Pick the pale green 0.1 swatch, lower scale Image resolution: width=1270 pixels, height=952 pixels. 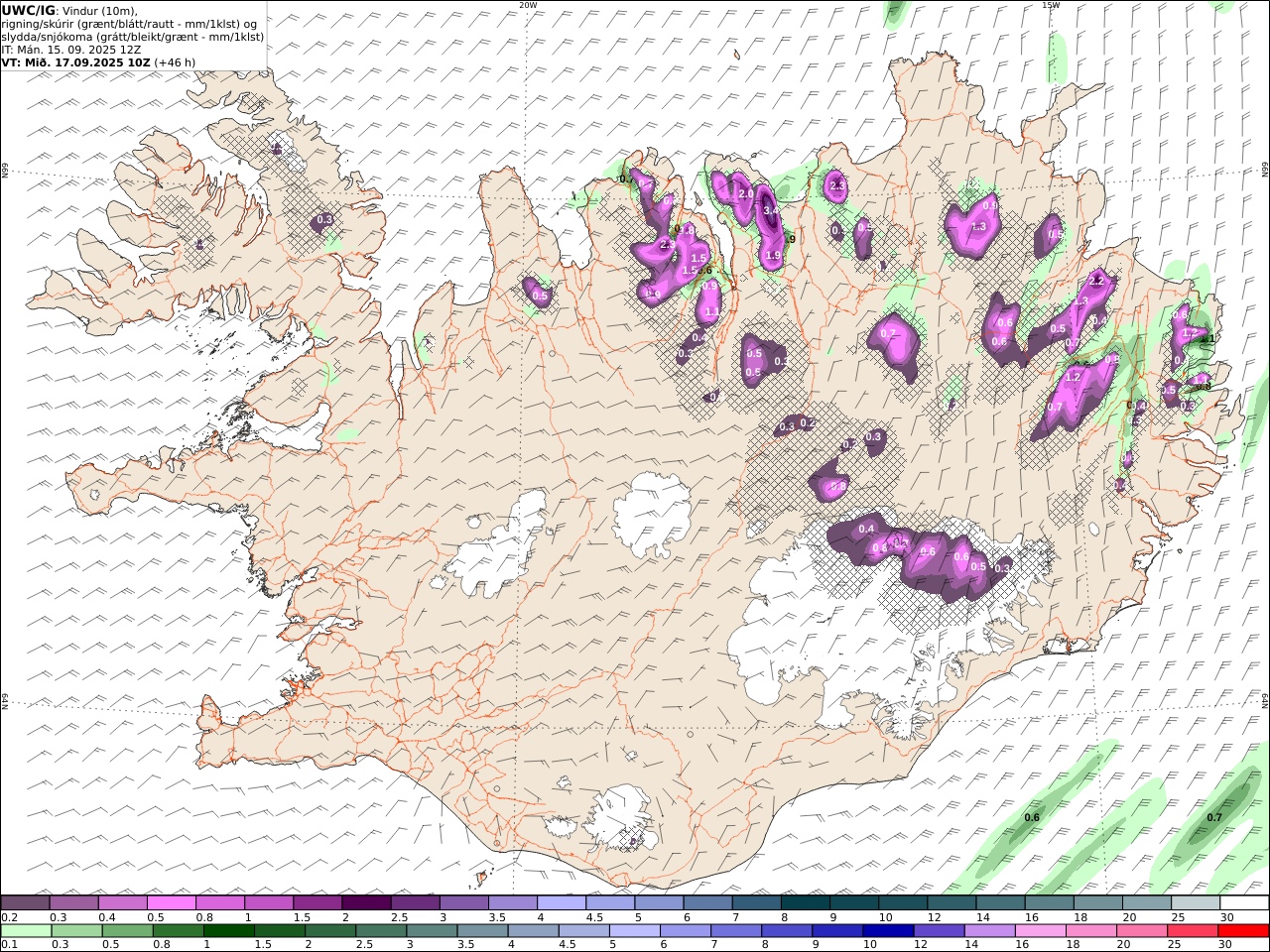pos(25,931)
